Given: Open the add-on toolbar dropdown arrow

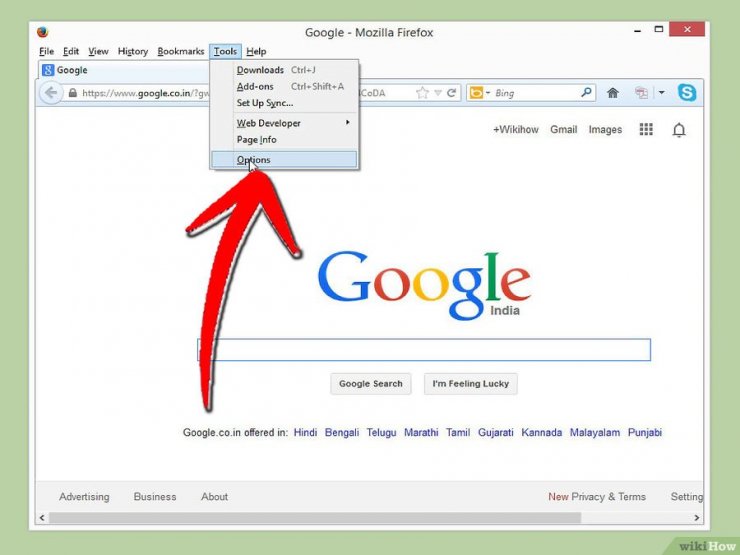Looking at the screenshot, I should (x=662, y=92).
